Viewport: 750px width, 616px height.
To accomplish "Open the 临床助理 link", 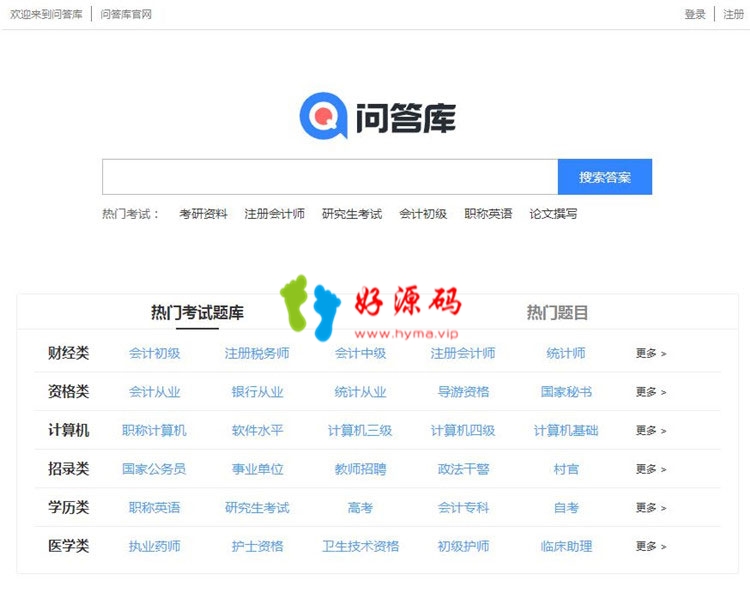I will click(x=566, y=546).
